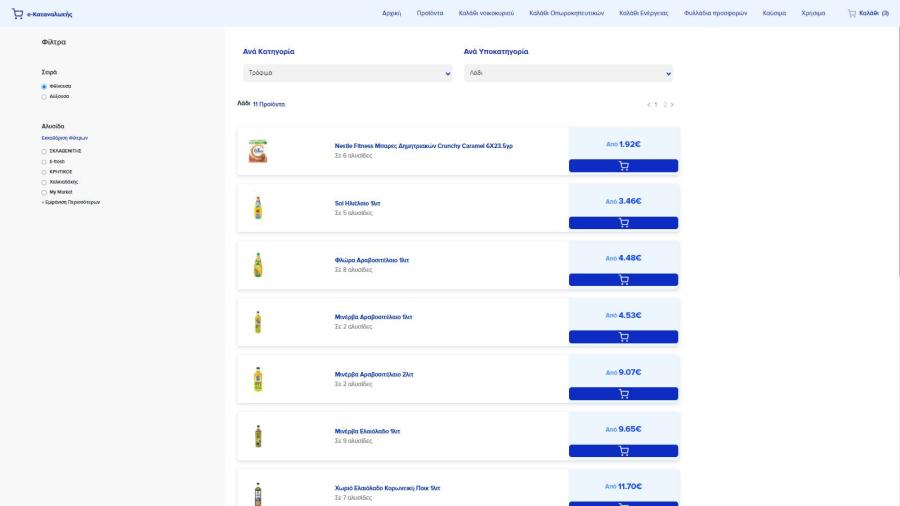Click 'Σε 8 αλυσίδες' under Φλώρα
900x506 pixels.
(354, 270)
